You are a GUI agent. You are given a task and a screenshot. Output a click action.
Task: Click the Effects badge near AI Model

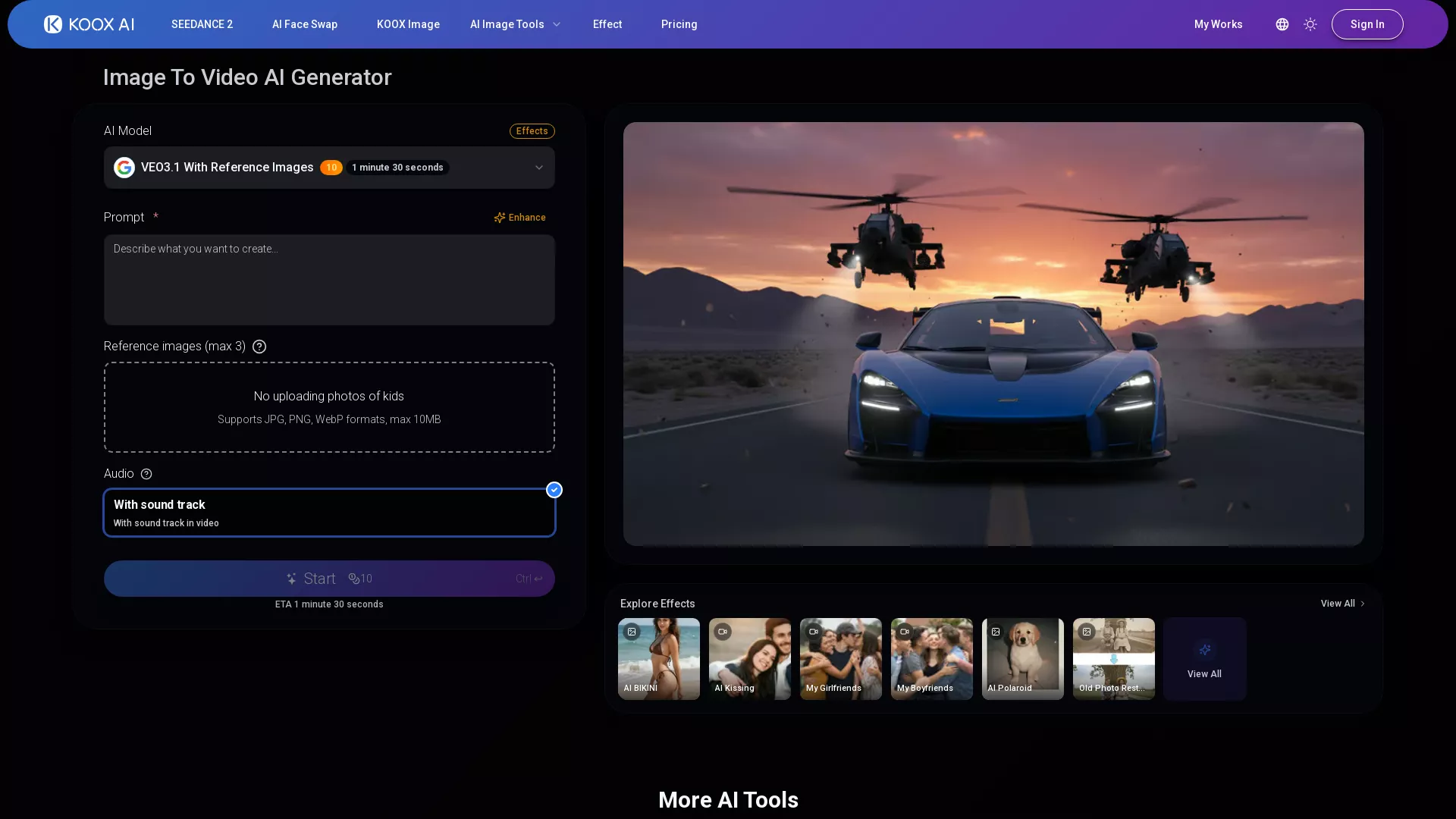(x=532, y=130)
